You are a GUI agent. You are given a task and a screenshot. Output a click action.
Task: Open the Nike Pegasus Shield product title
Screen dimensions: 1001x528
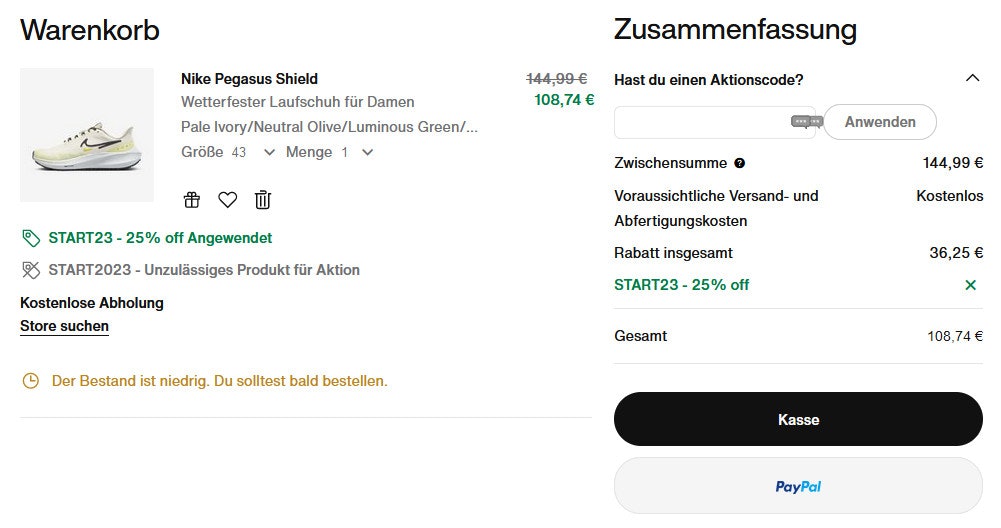(x=249, y=79)
